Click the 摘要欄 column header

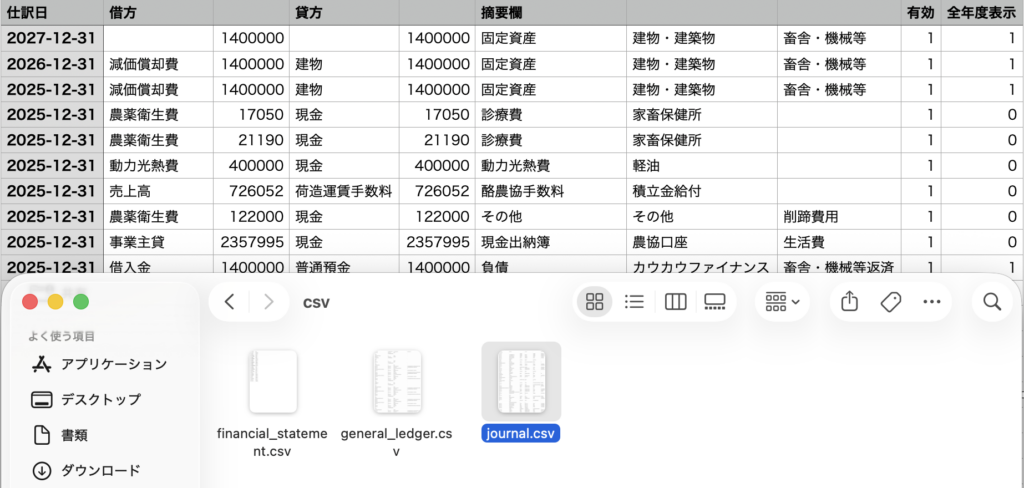click(x=501, y=12)
